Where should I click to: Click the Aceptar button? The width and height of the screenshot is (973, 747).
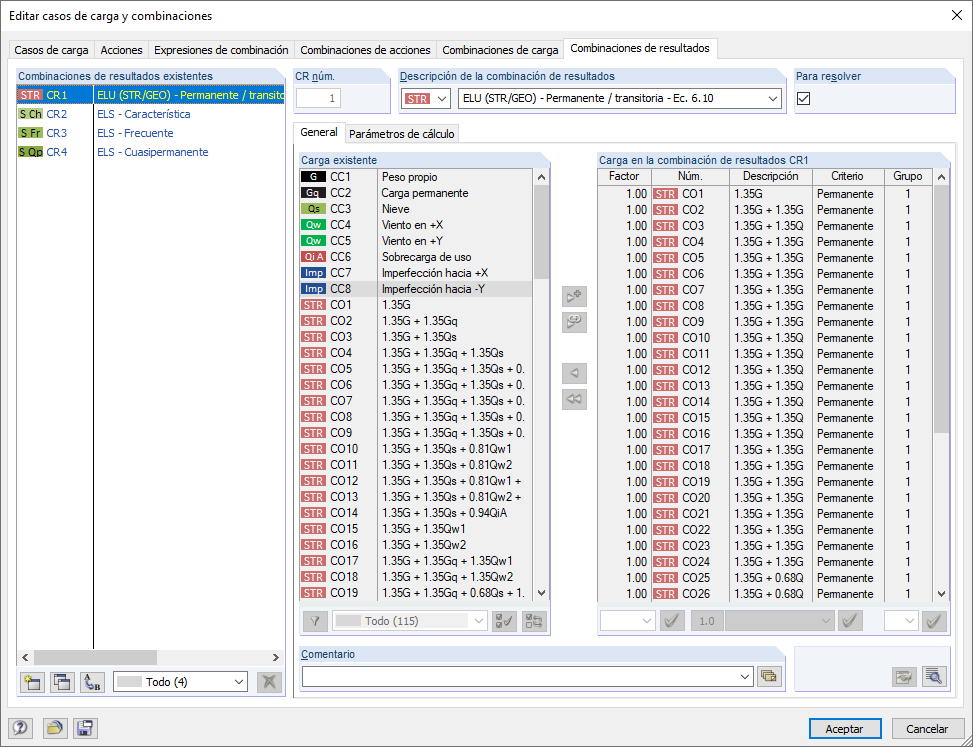click(x=845, y=729)
